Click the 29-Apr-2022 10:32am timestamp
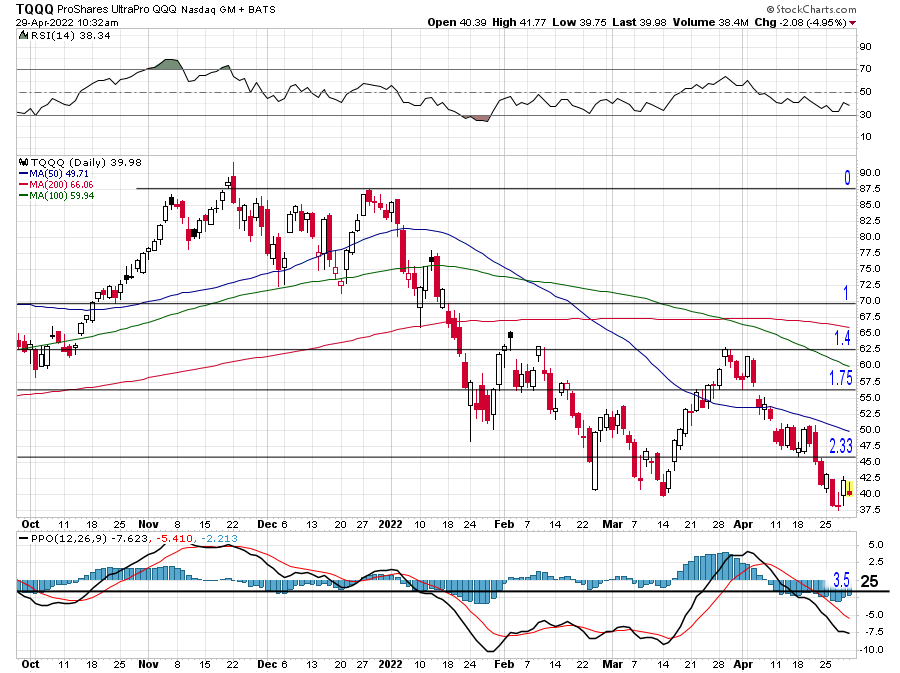900x673 pixels. click(67, 23)
